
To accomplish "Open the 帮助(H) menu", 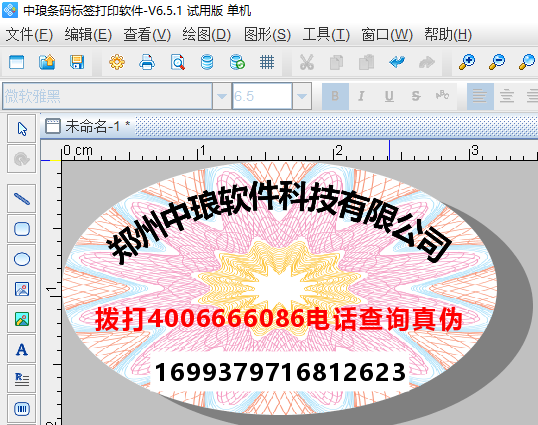I will [x=448, y=35].
